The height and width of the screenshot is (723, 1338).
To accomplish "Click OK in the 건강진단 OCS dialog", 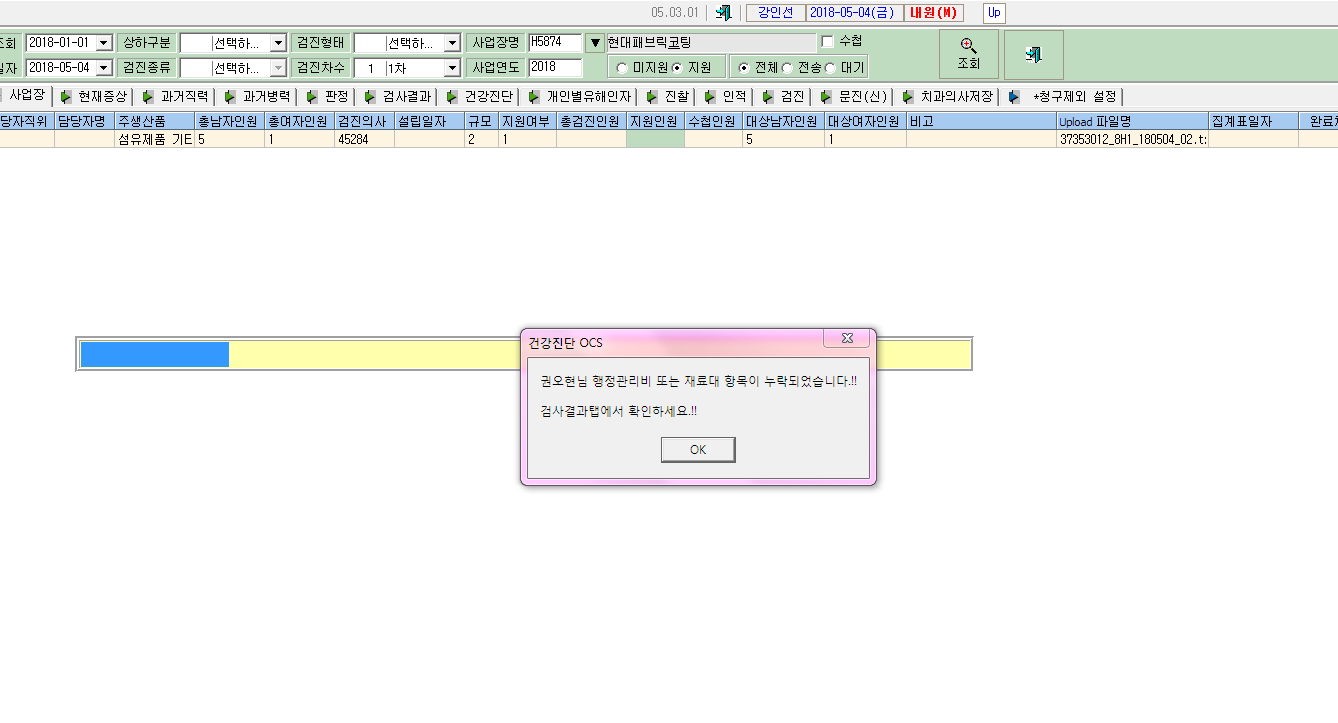I will coord(698,450).
